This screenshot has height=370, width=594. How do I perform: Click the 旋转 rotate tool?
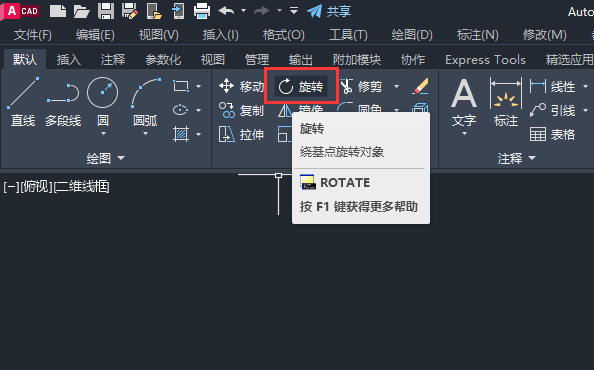point(301,87)
